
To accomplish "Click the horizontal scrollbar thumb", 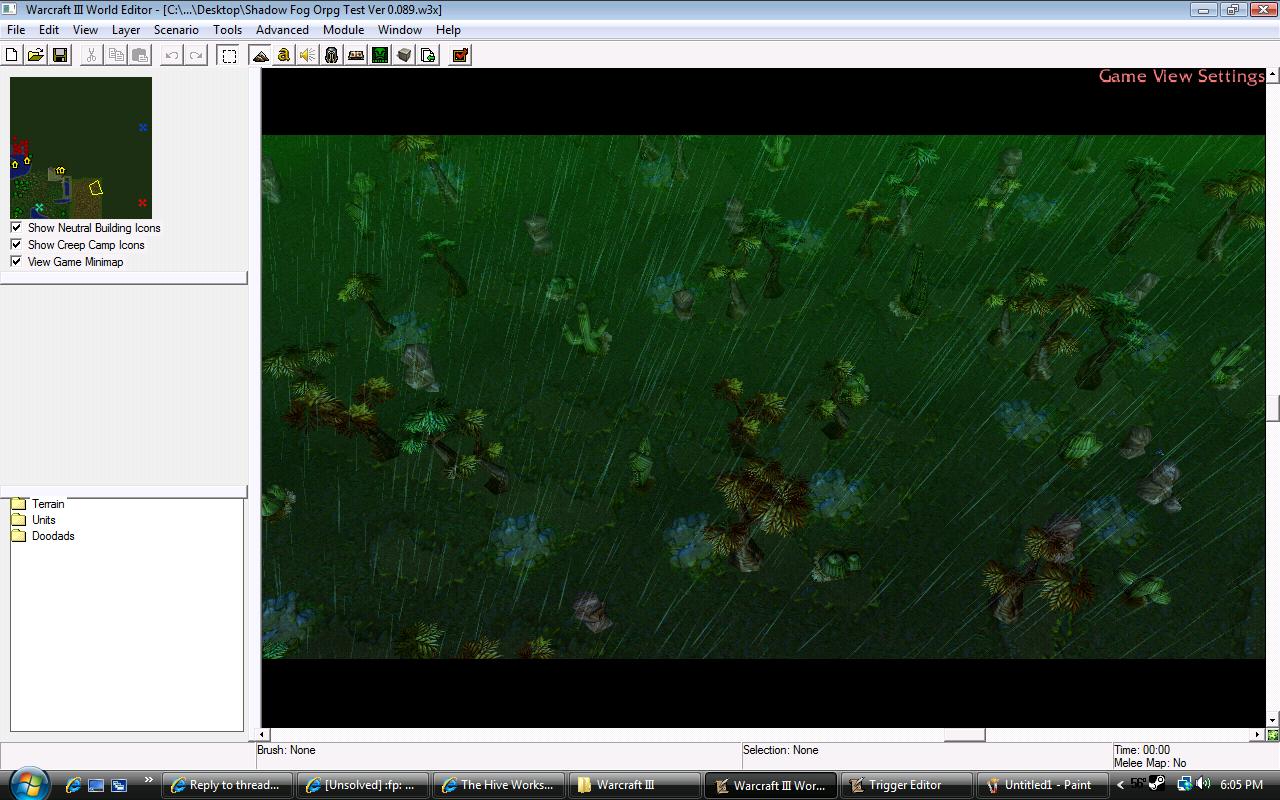I will (965, 735).
